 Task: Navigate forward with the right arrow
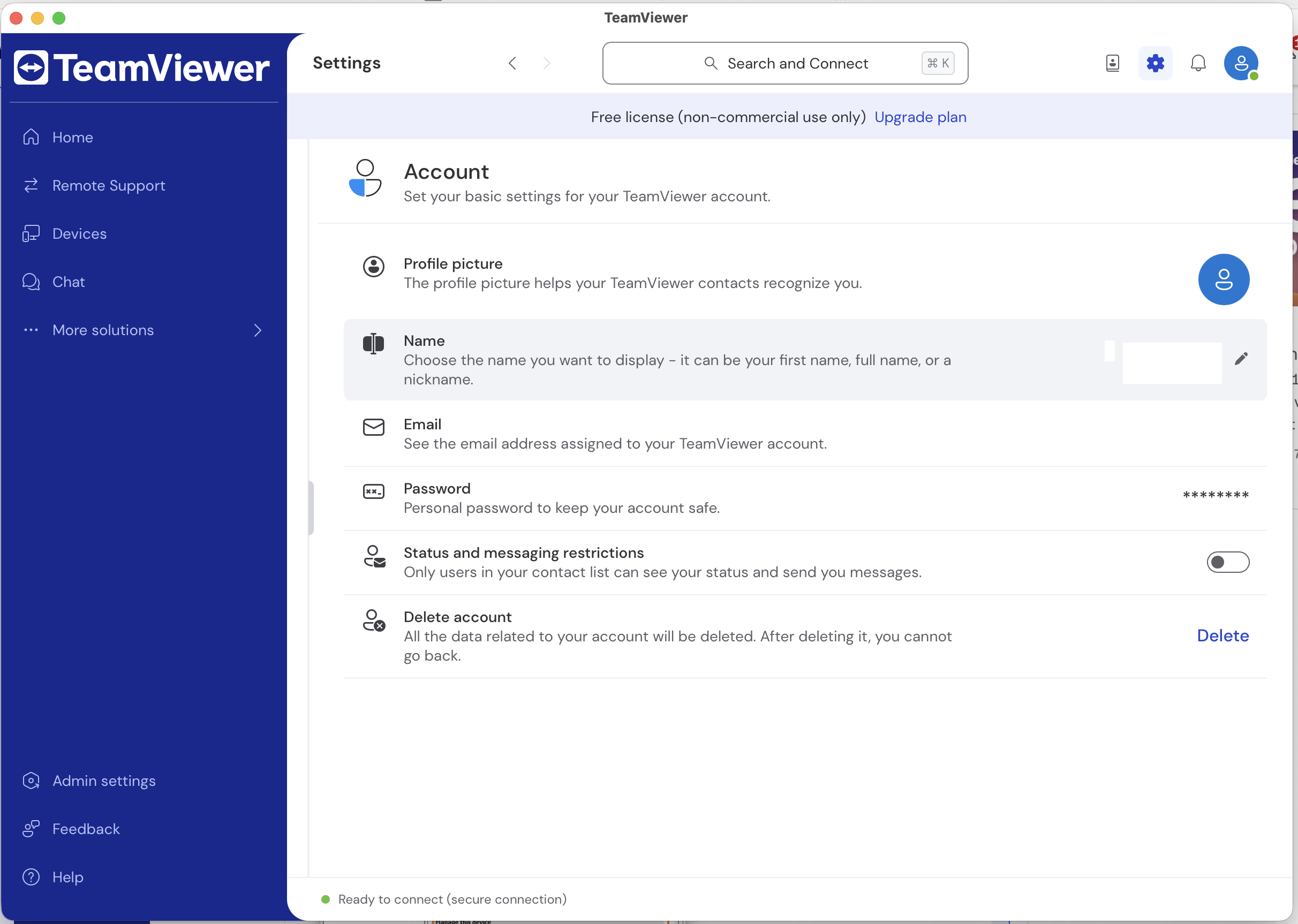(547, 63)
